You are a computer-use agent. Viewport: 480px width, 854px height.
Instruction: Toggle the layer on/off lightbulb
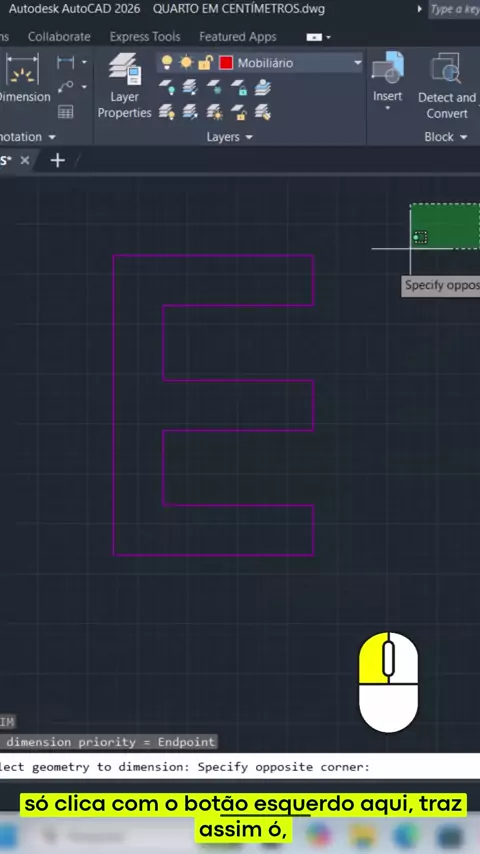point(167,63)
